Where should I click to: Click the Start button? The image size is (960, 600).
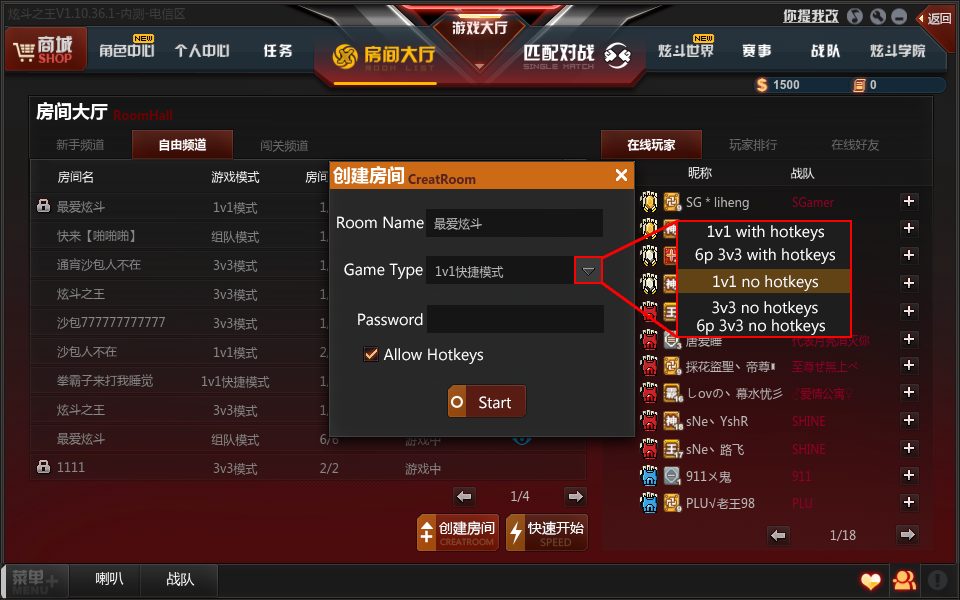pyautogui.click(x=487, y=402)
